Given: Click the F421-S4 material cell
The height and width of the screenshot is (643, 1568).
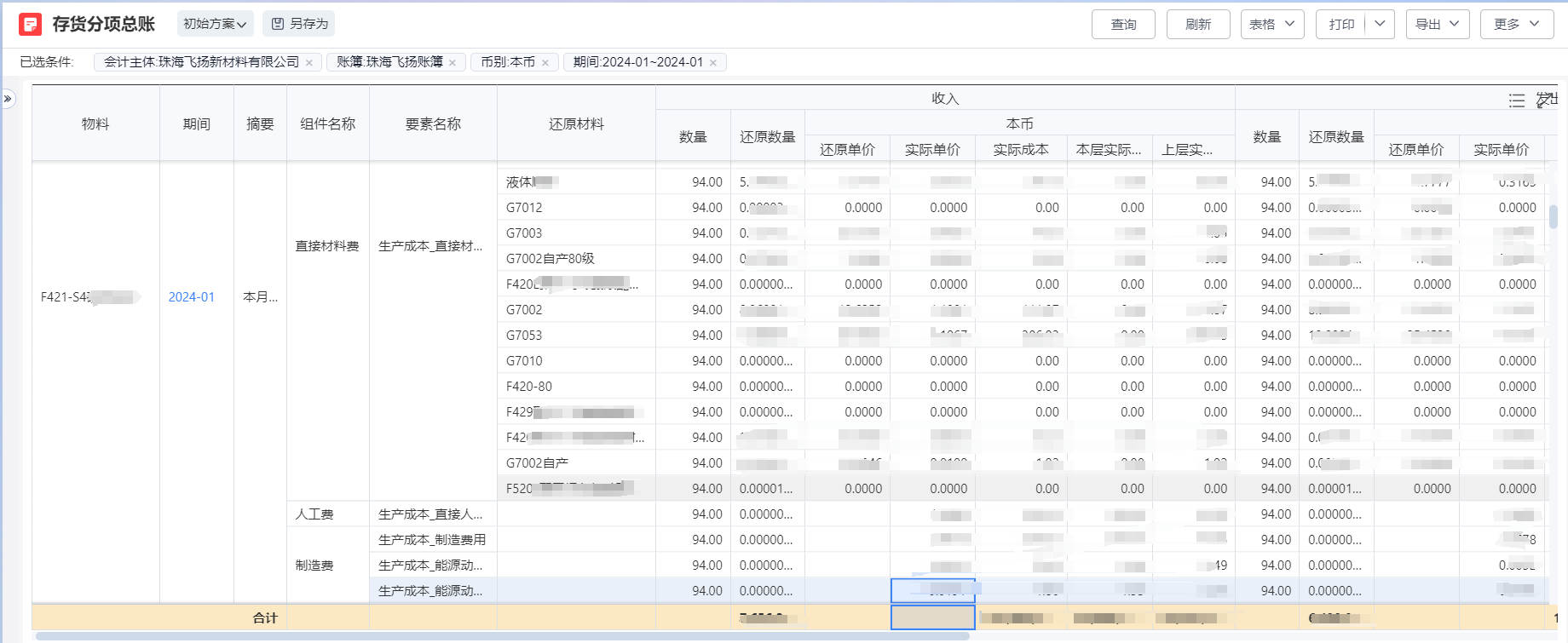Looking at the screenshot, I should coord(95,297).
